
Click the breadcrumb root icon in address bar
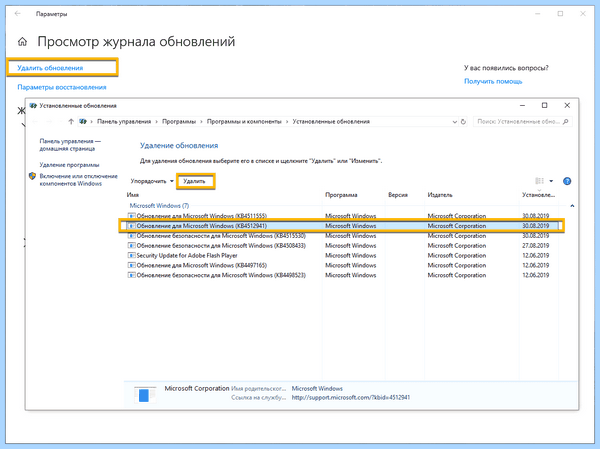point(83,122)
